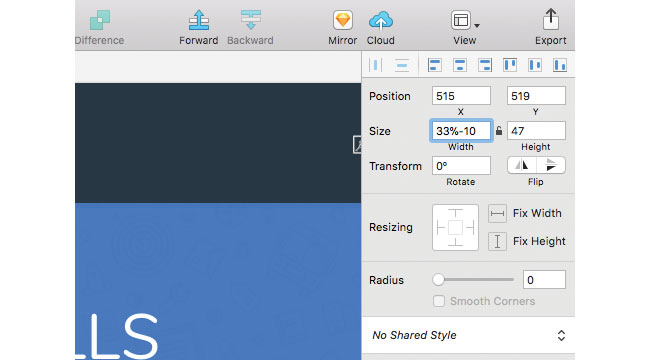The image size is (650, 360).
Task: Align layers to the right edge
Action: pos(485,65)
